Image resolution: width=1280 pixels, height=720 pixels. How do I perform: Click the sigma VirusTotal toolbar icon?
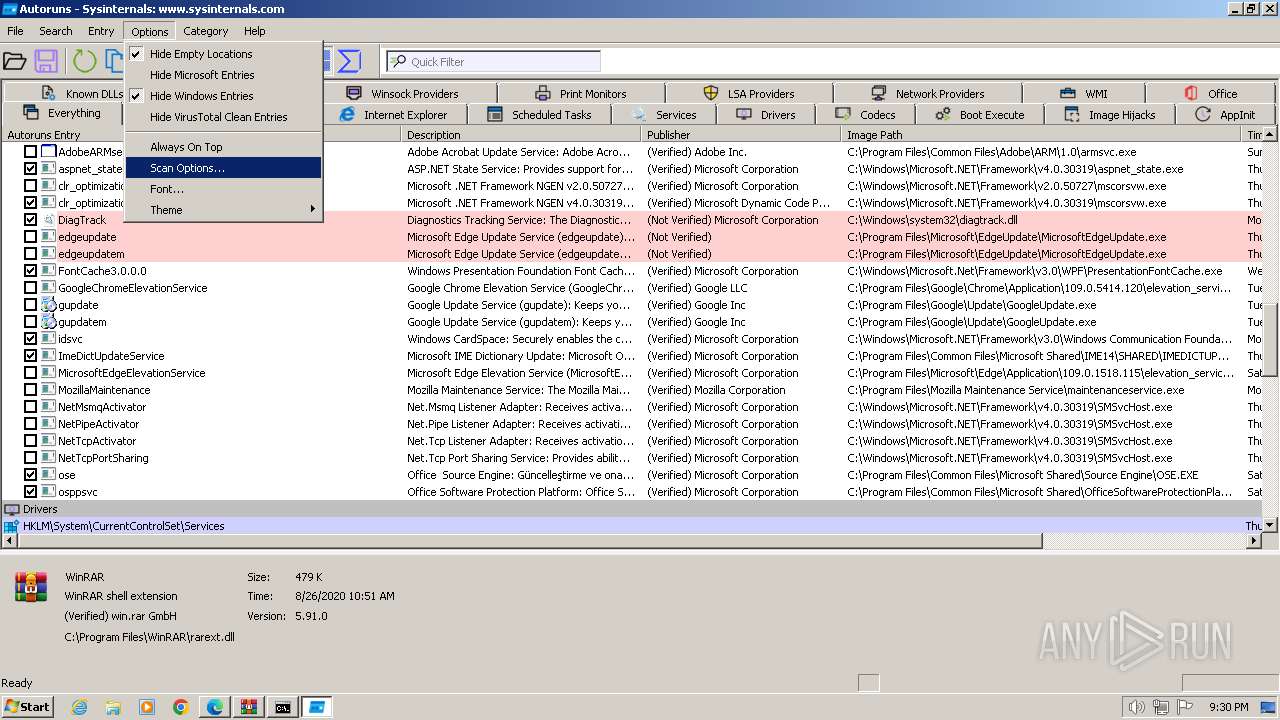(349, 61)
